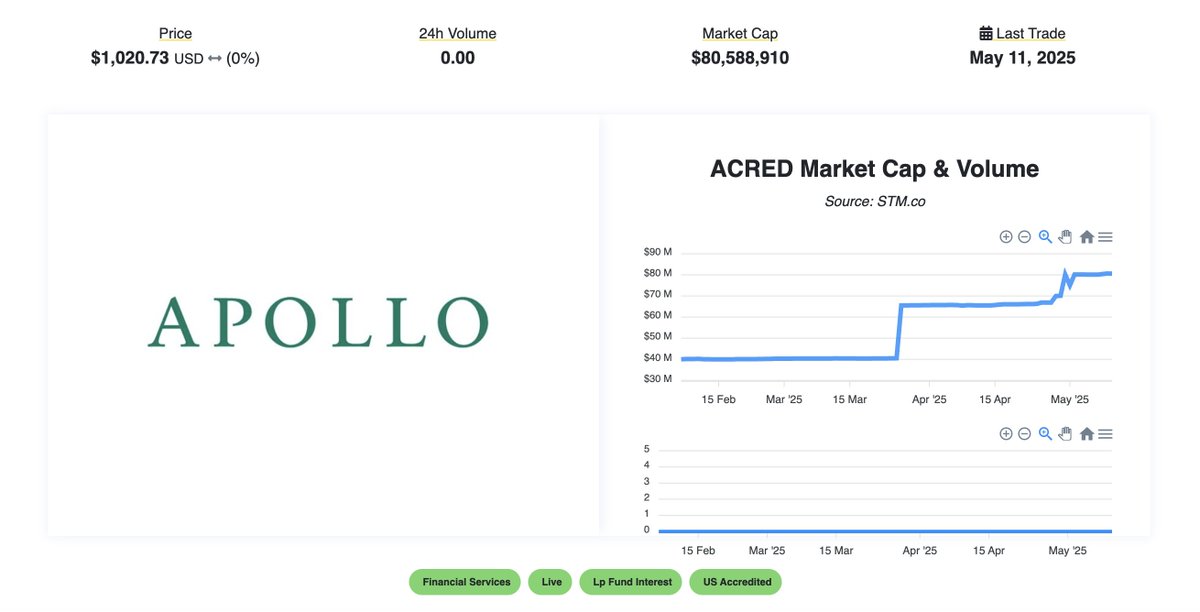Open the volume chart hamburger menu
The image size is (1200, 612).
(1105, 434)
